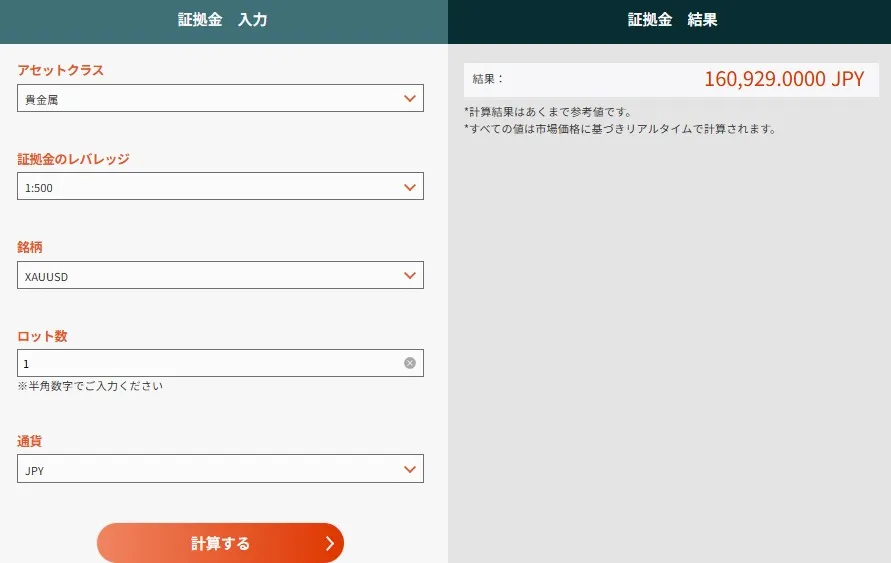891x563 pixels.
Task: Click the right arrow icon on 計算する button
Action: pos(329,544)
